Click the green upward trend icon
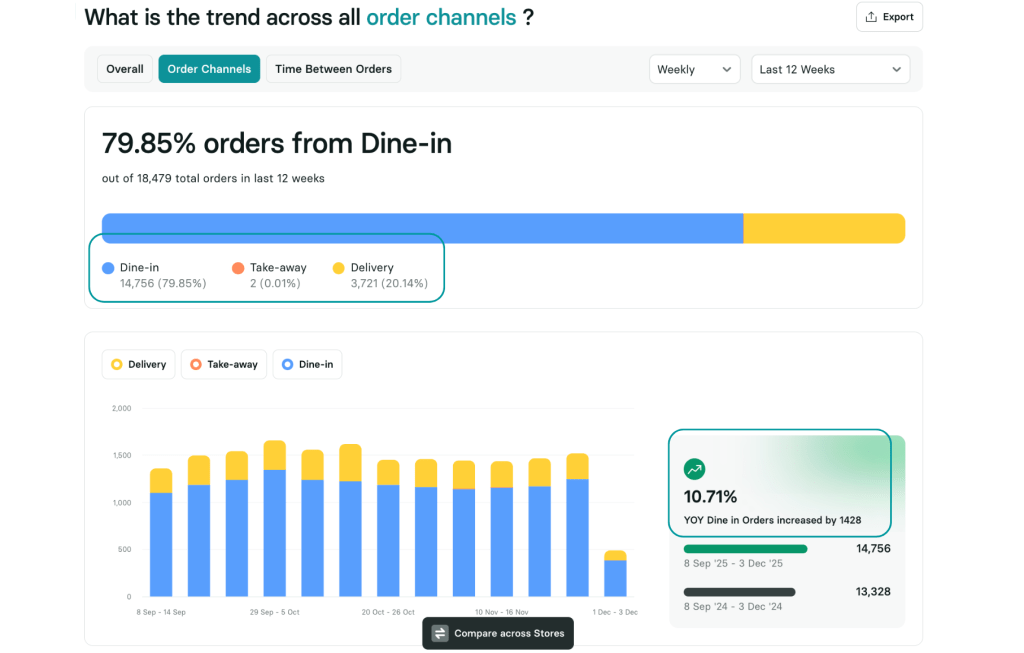The width and height of the screenshot is (1024, 653). coord(694,468)
